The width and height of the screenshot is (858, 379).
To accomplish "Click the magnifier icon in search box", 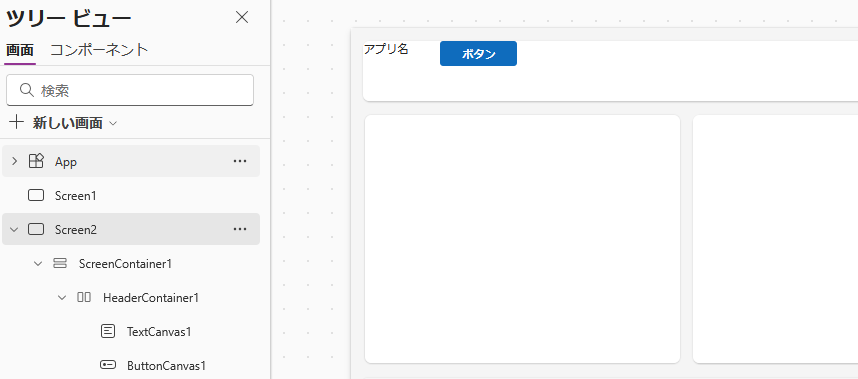I will (x=26, y=90).
